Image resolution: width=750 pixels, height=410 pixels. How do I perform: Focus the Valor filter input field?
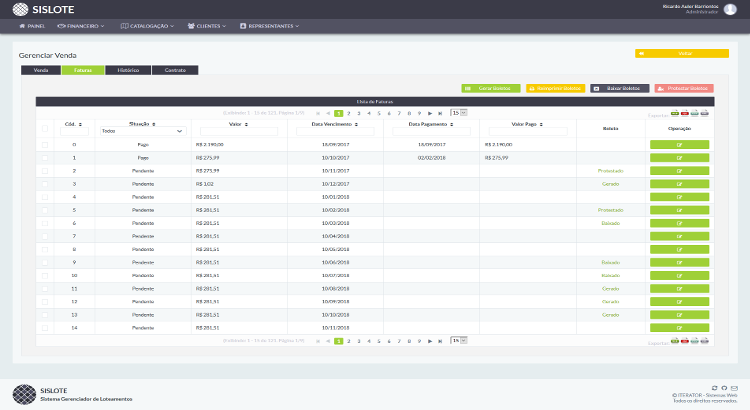239,132
